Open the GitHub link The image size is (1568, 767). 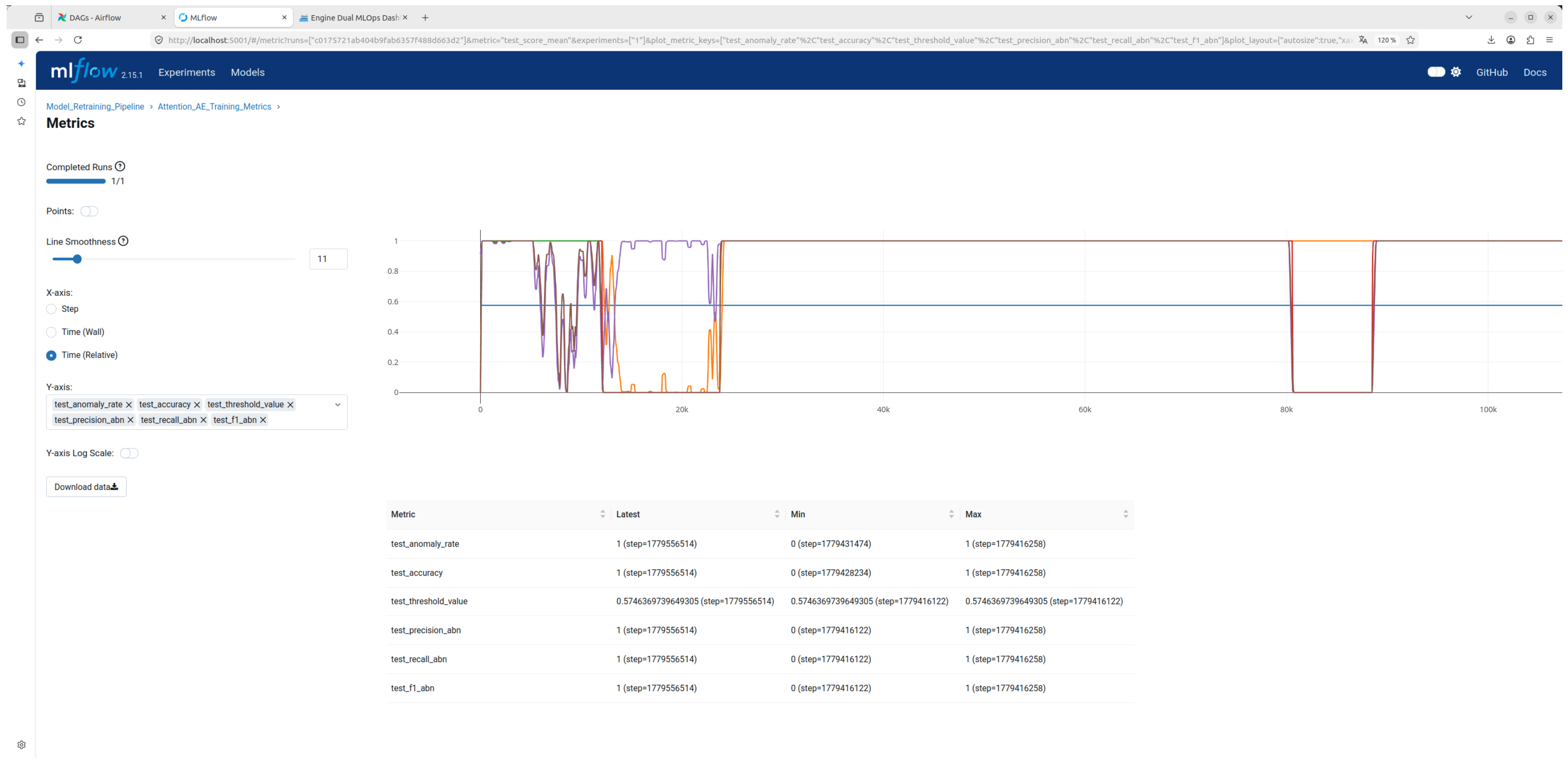[1492, 72]
